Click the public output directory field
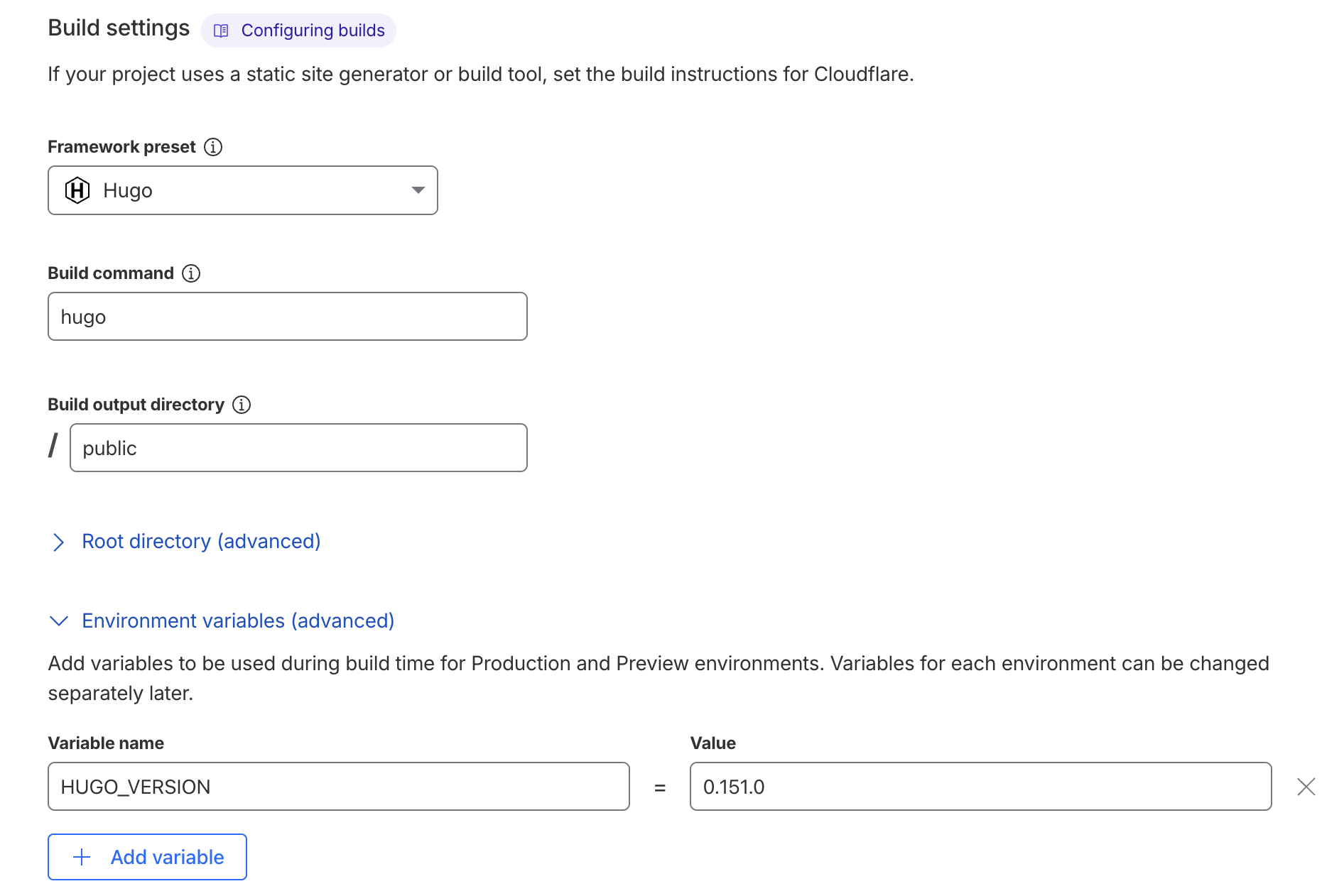 click(298, 448)
